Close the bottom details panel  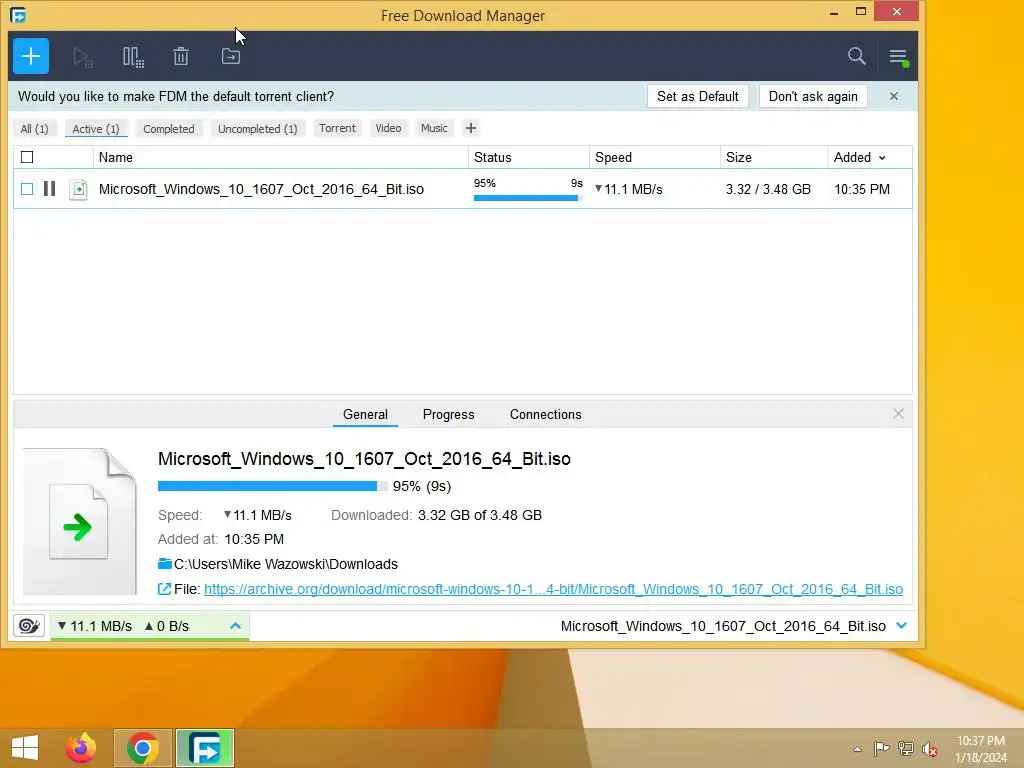[899, 414]
